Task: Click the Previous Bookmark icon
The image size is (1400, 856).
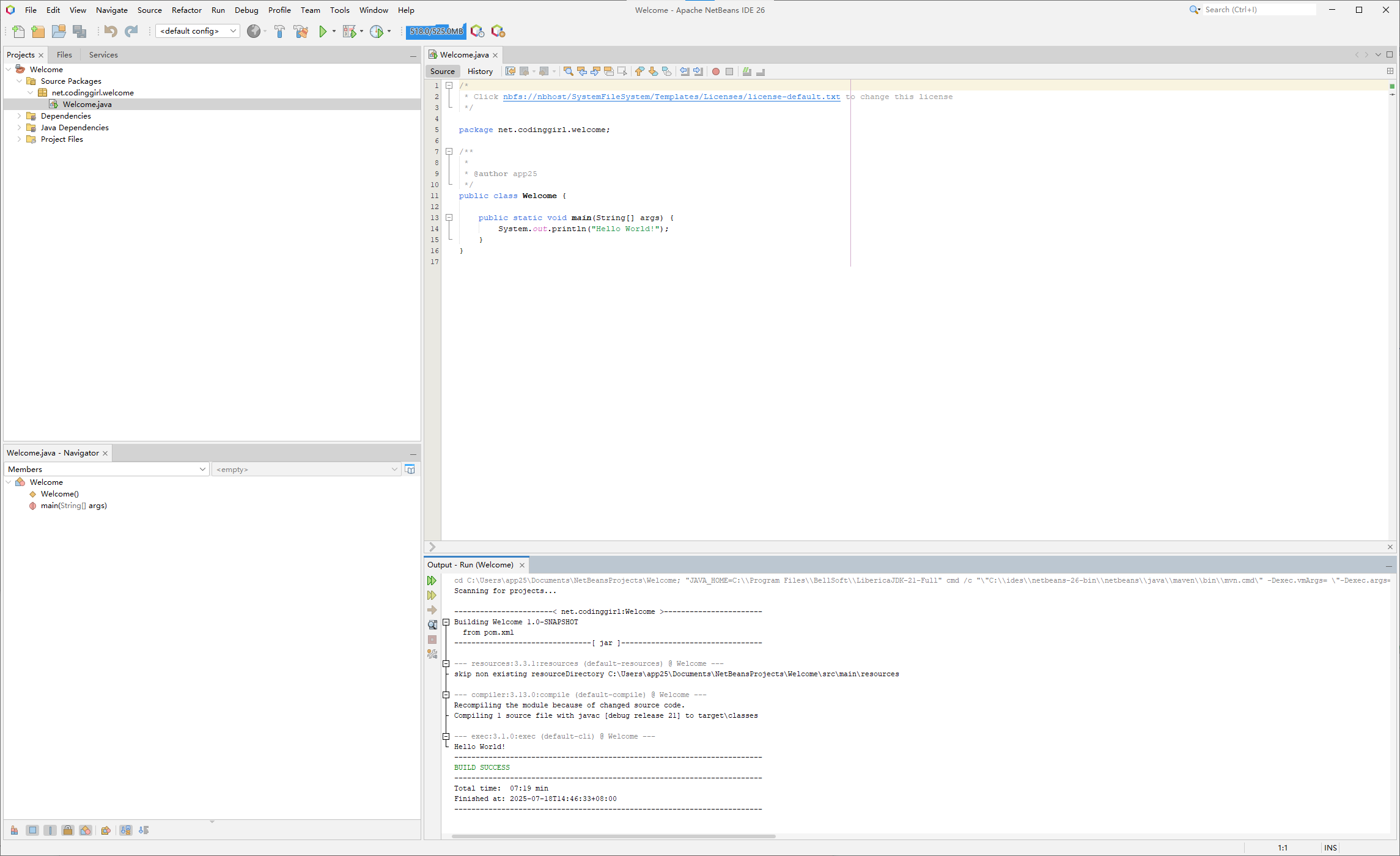Action: 639,72
